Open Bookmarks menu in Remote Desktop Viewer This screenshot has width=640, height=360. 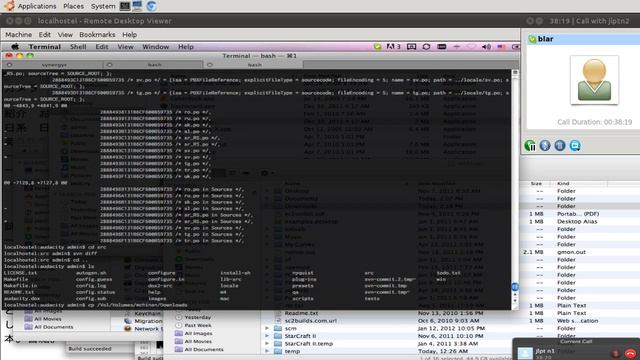(x=97, y=35)
